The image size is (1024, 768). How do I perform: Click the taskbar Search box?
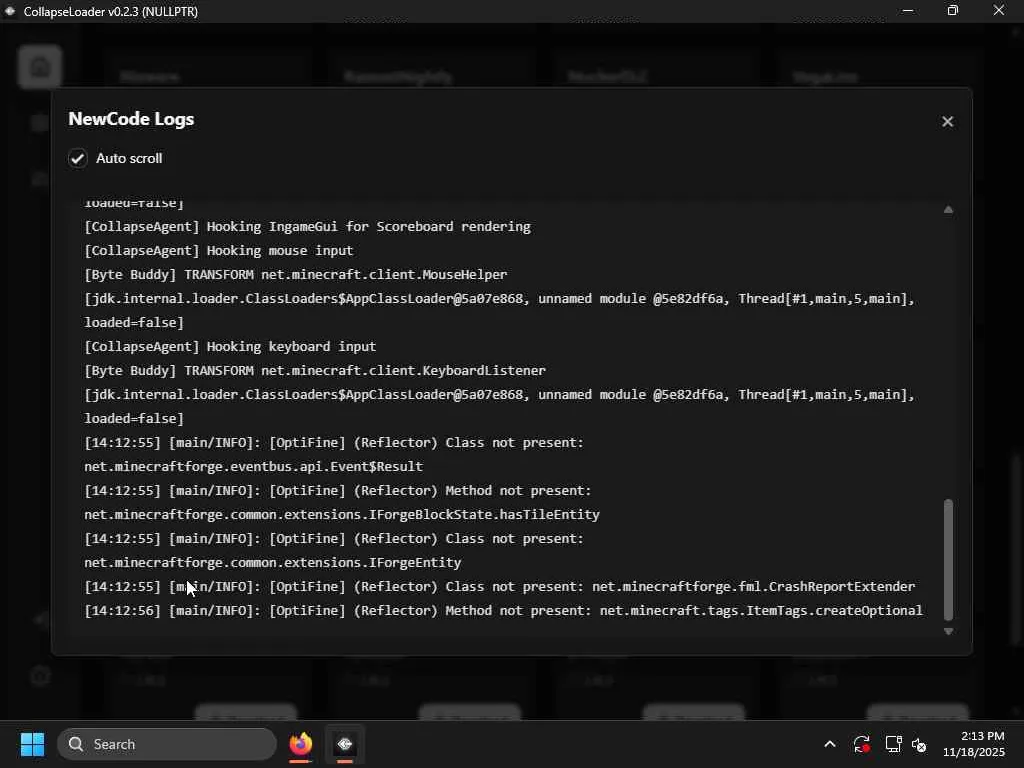(167, 744)
